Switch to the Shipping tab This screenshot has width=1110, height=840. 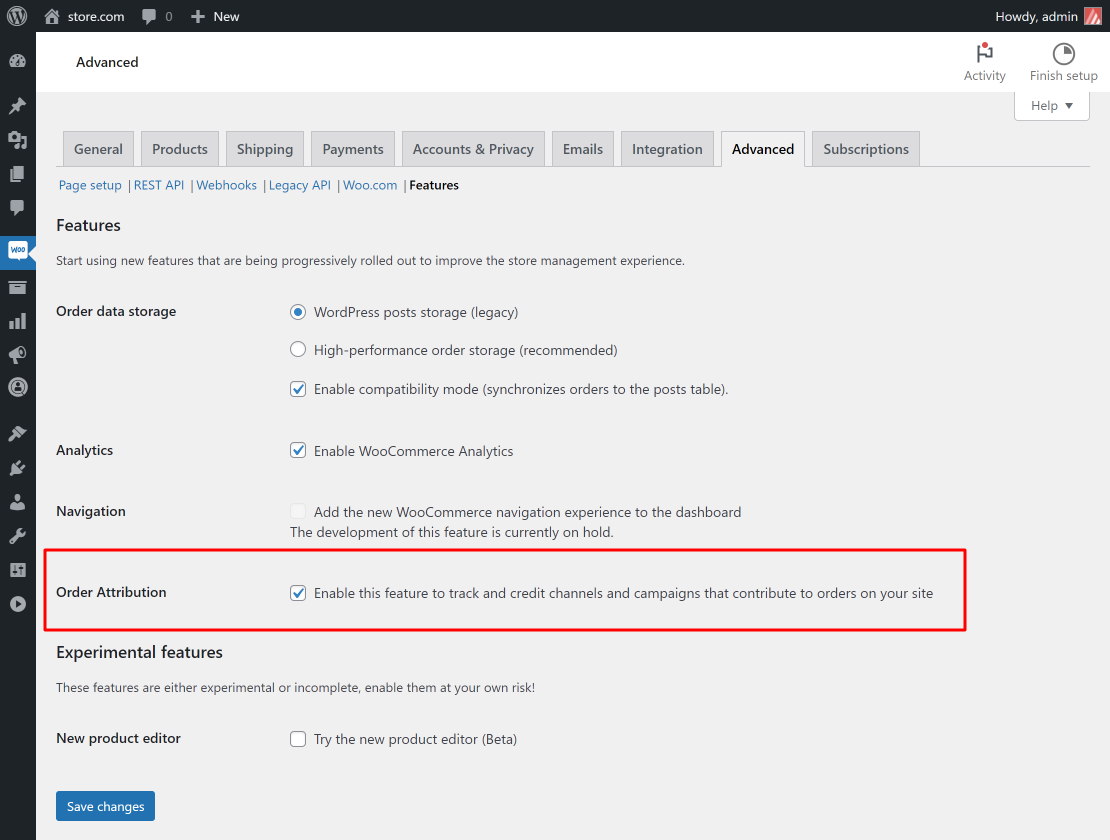point(265,149)
